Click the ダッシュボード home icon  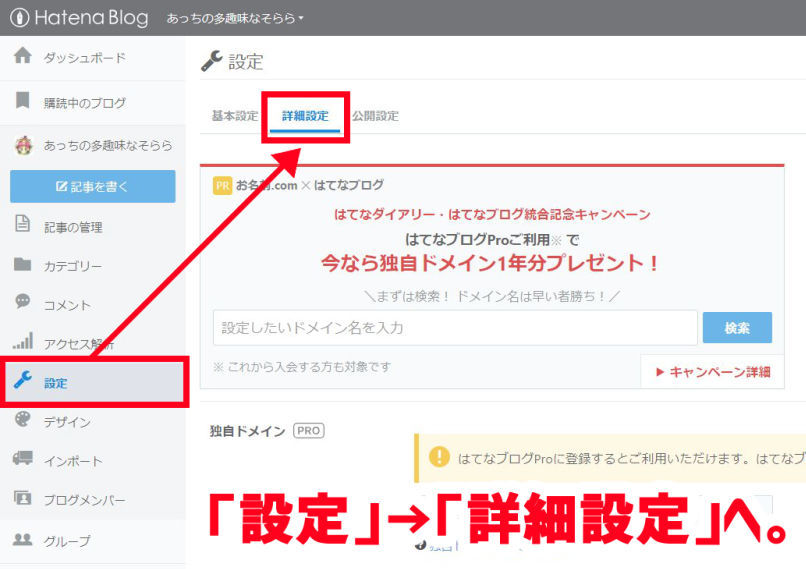tap(23, 55)
